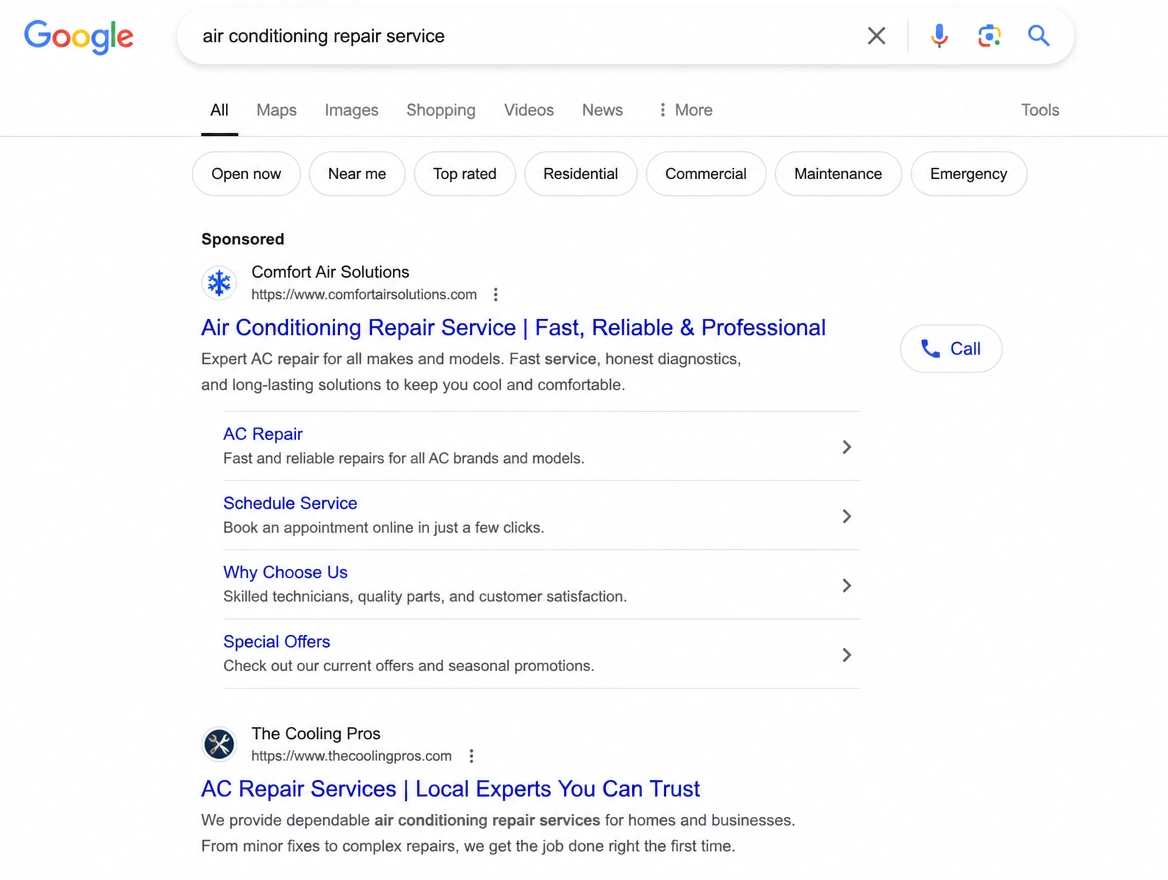Click Comfort Air Solutions snowflake favicon
This screenshot has width=1168, height=880.
(x=219, y=283)
